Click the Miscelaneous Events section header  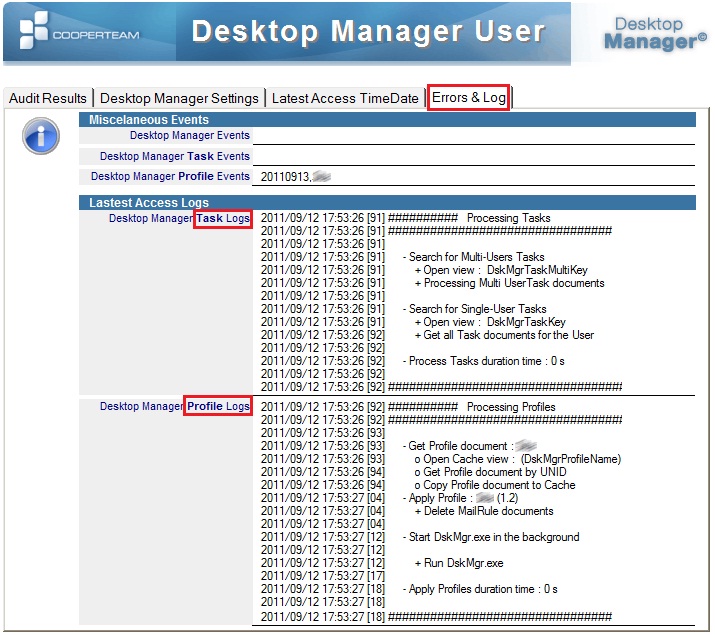coord(387,119)
